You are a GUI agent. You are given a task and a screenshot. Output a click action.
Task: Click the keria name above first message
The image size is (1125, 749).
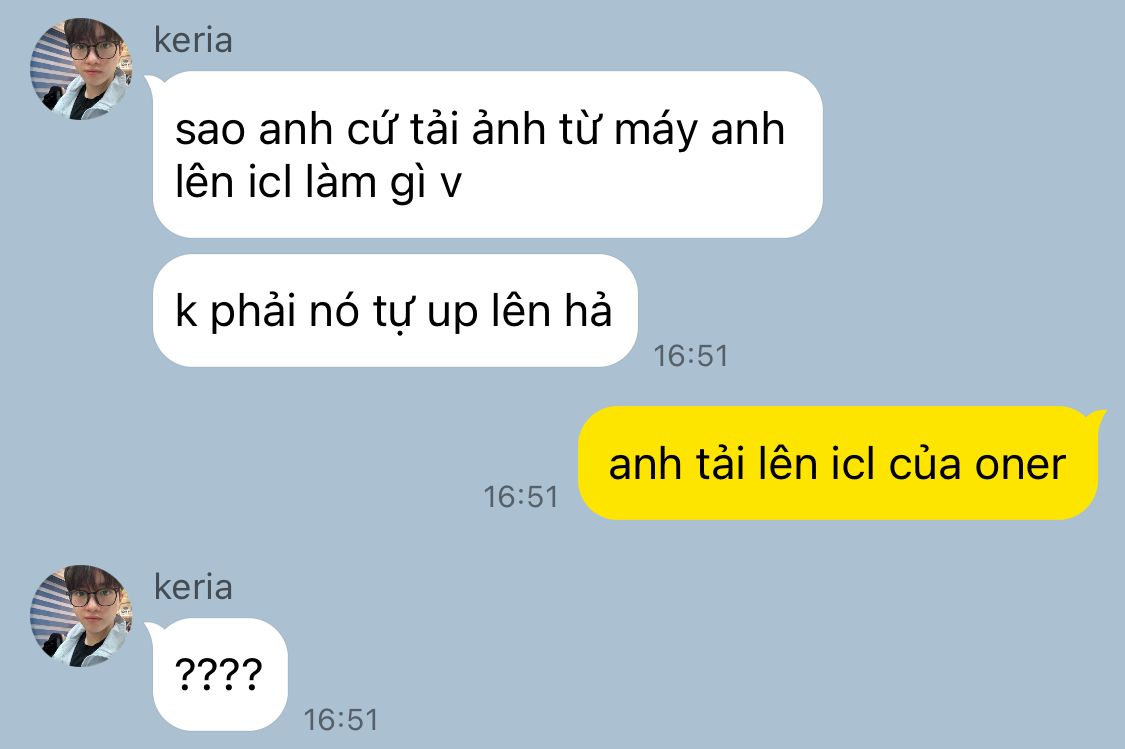193,40
